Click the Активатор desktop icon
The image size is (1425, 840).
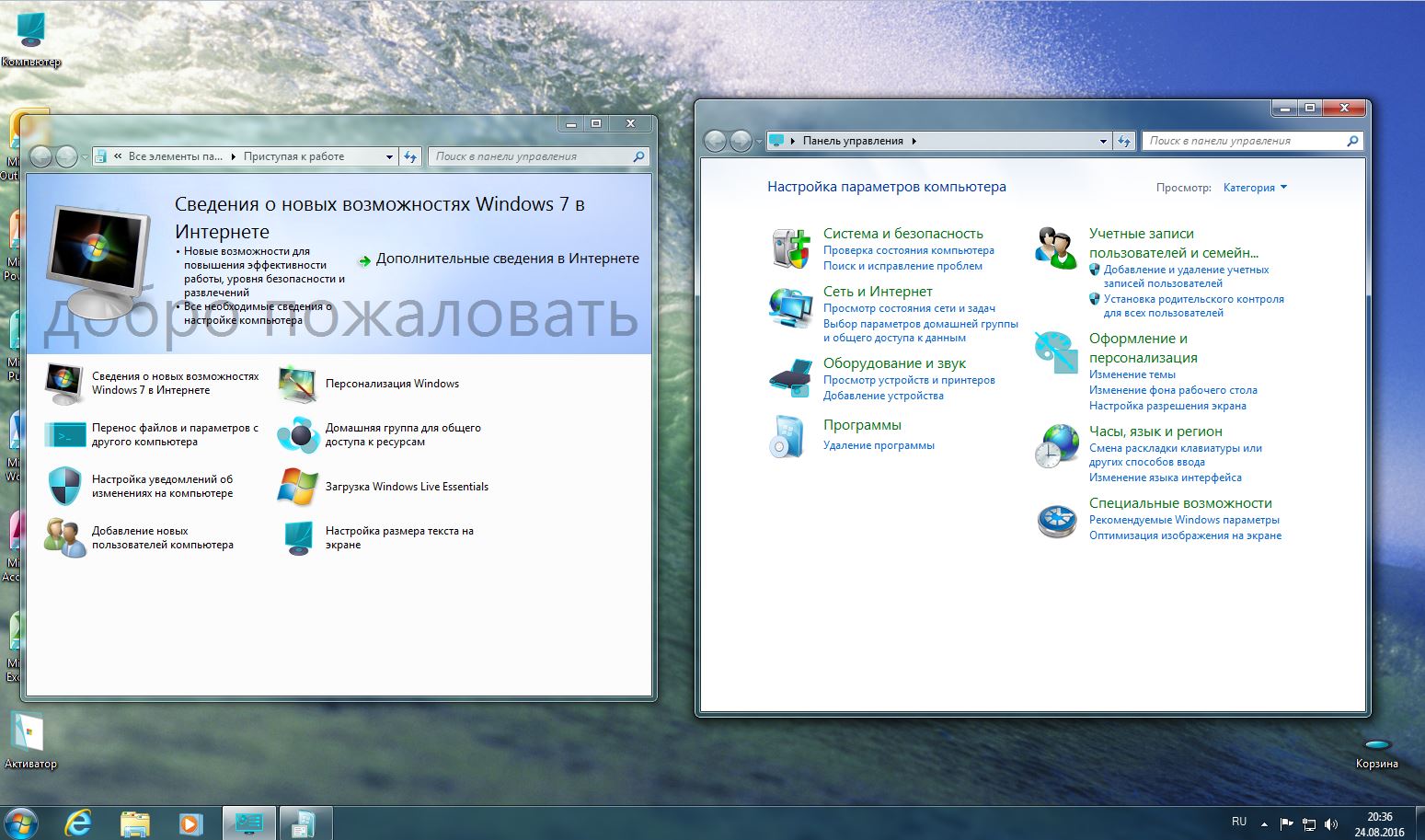(x=30, y=741)
